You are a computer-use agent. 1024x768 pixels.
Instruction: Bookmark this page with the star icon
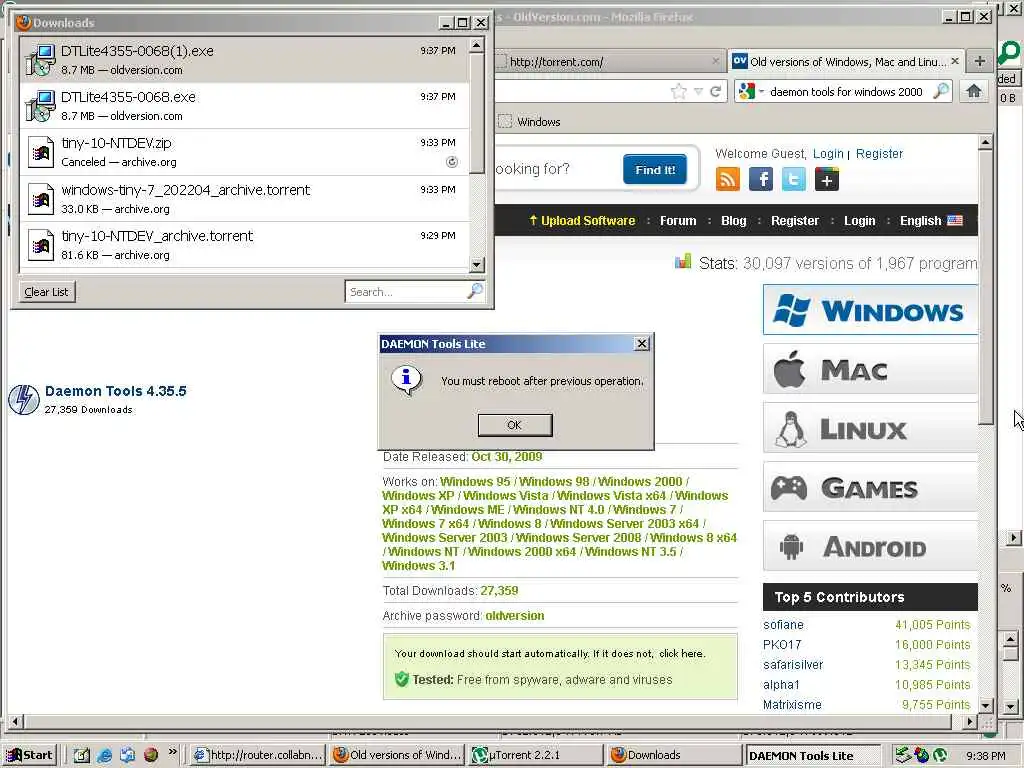[679, 91]
